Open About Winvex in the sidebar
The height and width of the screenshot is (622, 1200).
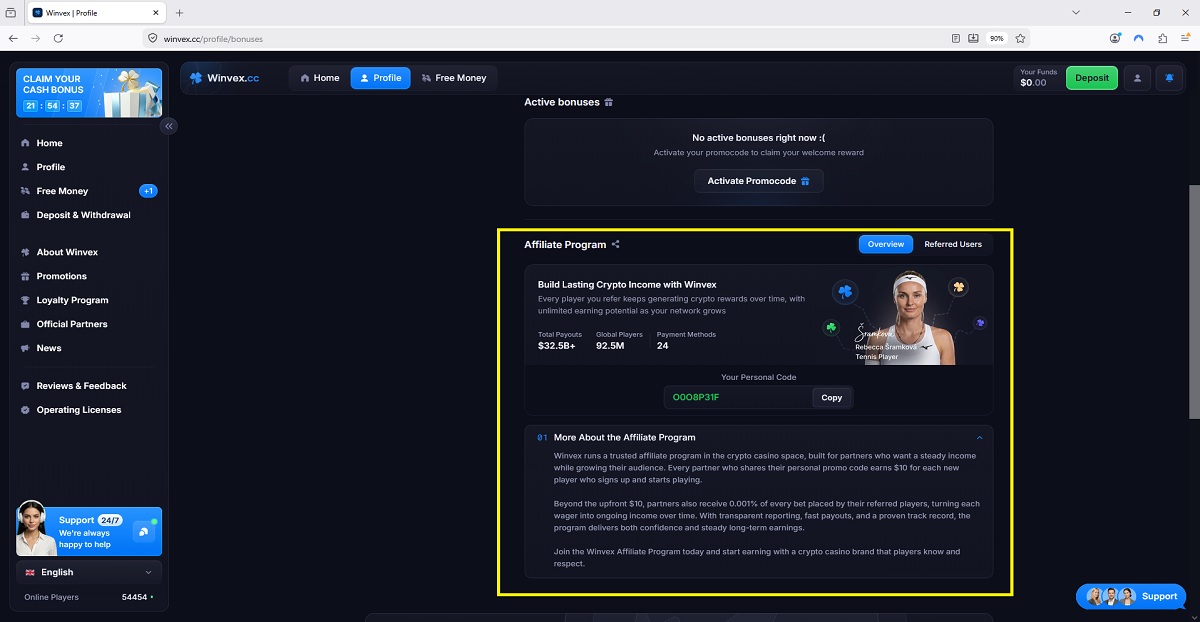67,252
